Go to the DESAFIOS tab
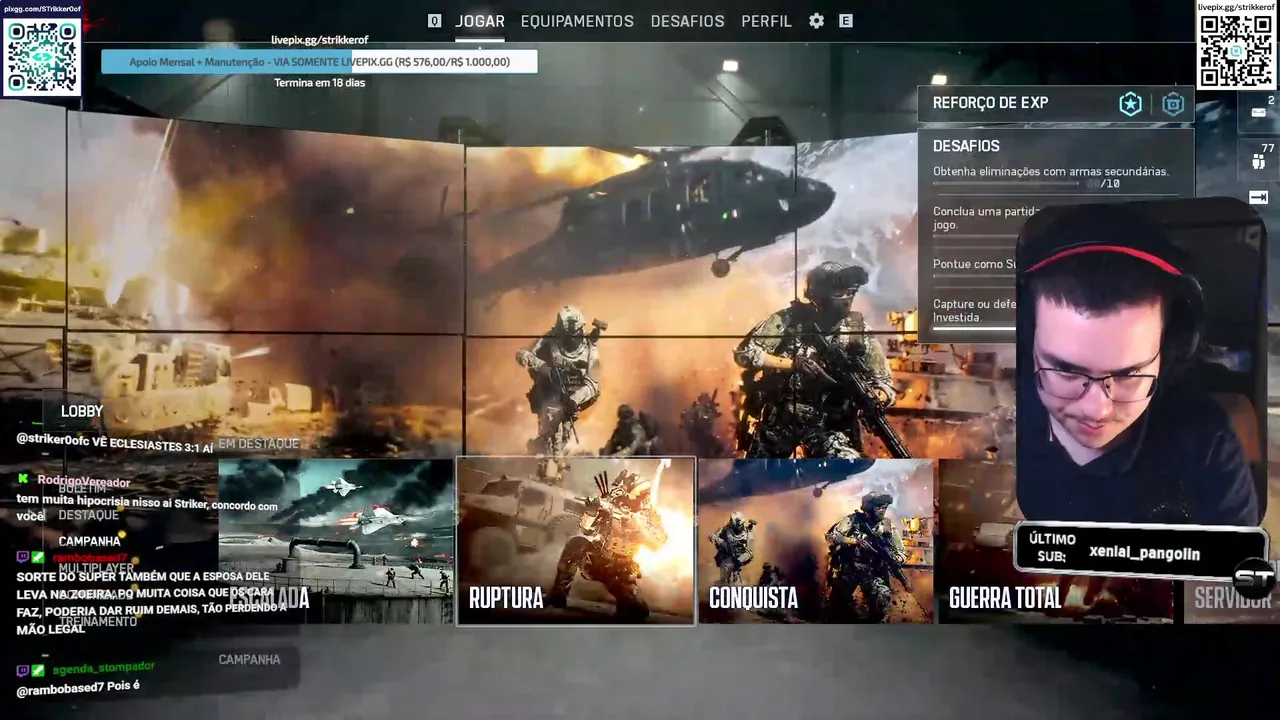 coord(687,21)
